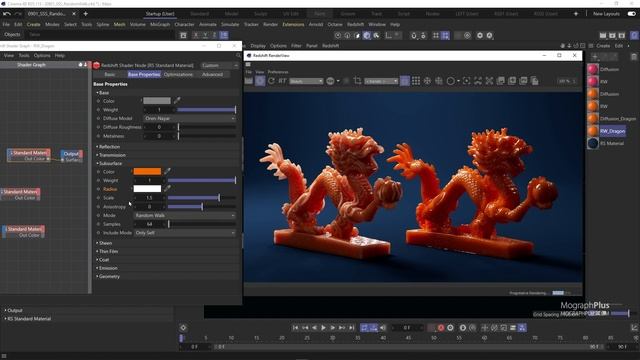Click the save snapshot icon in RenderView toolbar
Viewport: 640px width, 360px height.
(x=501, y=81)
